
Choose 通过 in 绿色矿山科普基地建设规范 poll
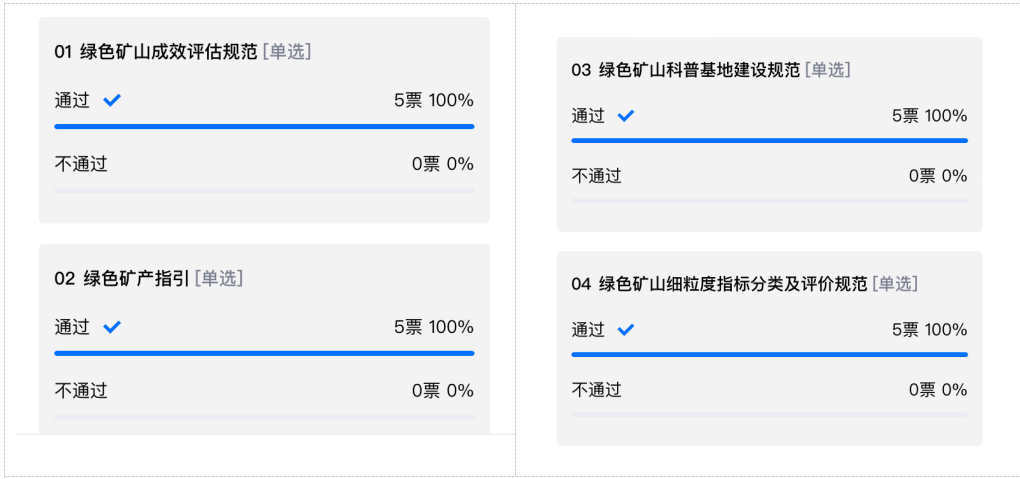589,116
